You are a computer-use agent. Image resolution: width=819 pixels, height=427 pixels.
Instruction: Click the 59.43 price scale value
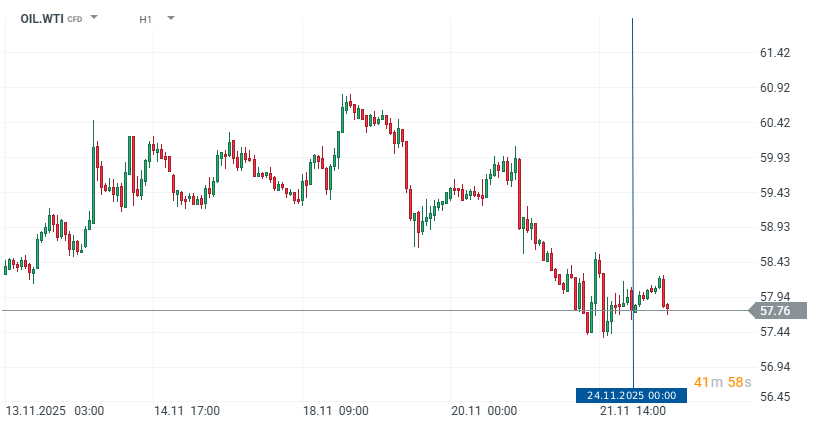point(776,193)
